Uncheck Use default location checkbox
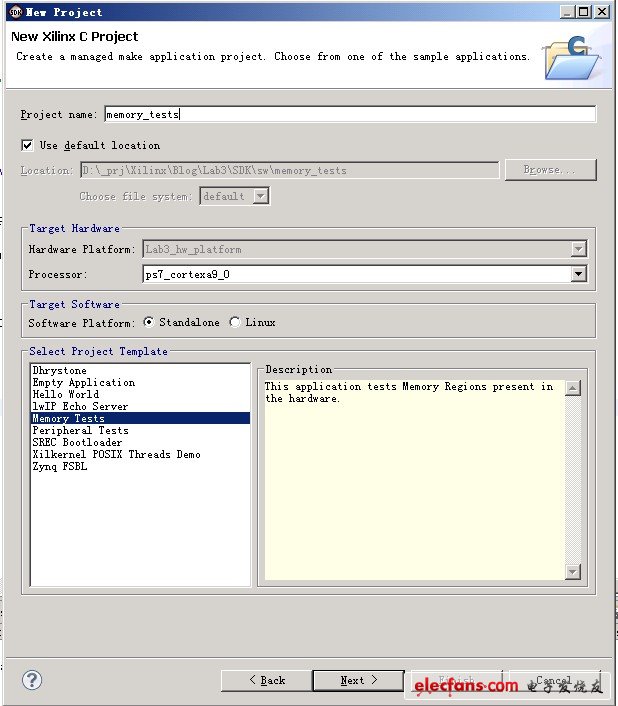This screenshot has width=618, height=706. click(x=26, y=145)
